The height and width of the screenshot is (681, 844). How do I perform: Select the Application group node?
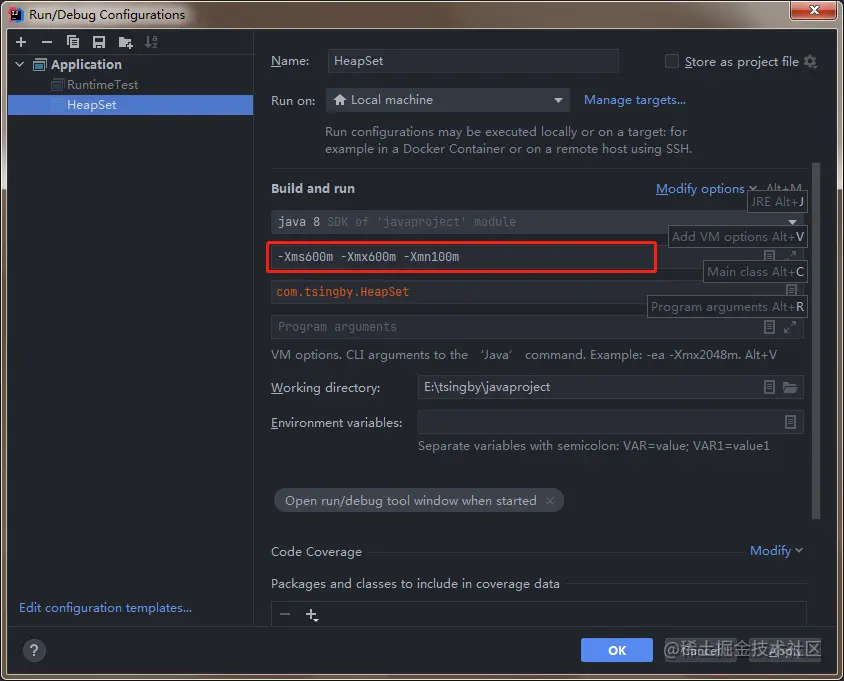tap(86, 65)
